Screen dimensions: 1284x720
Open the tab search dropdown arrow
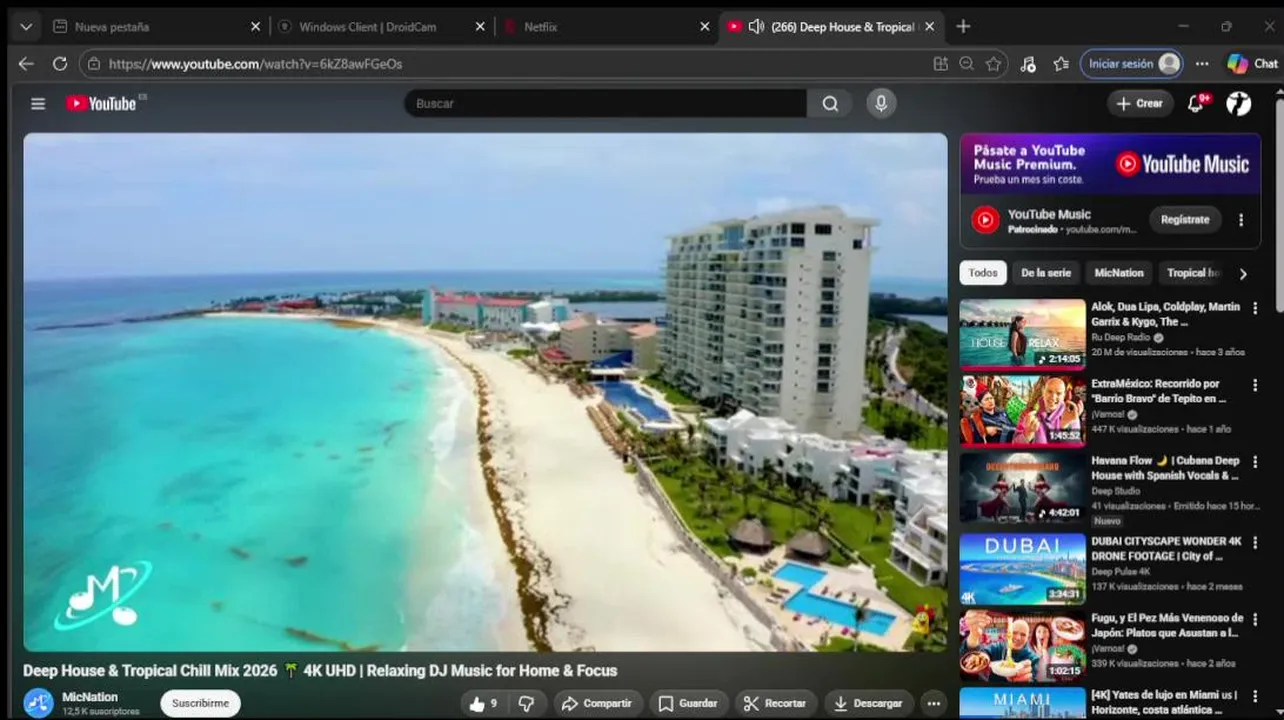(x=26, y=27)
